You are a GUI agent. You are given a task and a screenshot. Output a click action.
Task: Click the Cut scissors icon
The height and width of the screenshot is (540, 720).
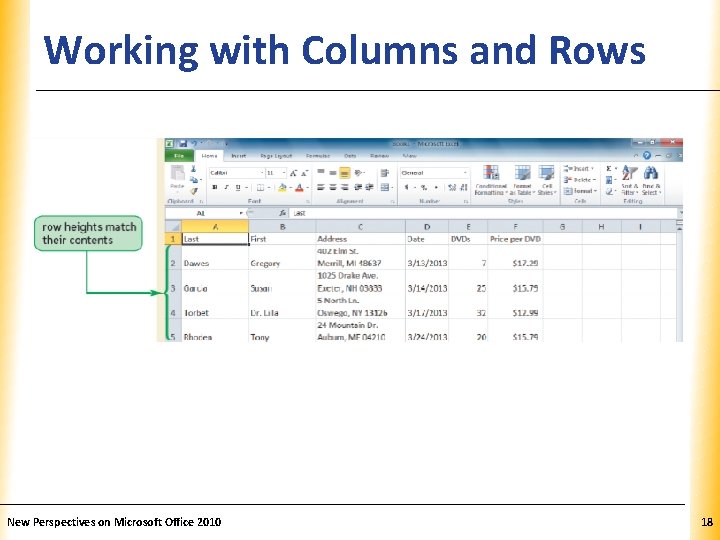[193, 169]
